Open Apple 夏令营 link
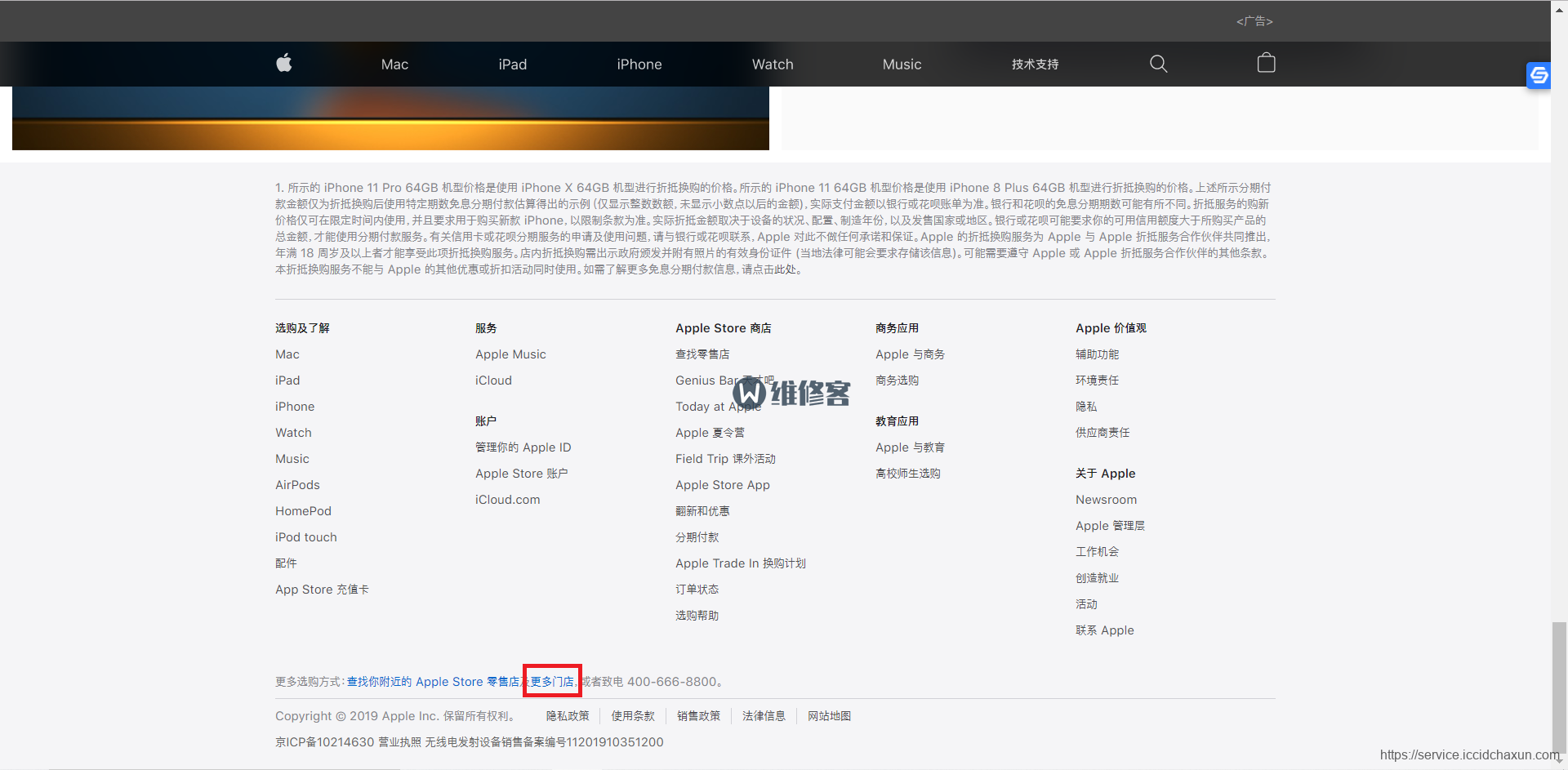Screen dimensions: 1568x770 tap(710, 433)
